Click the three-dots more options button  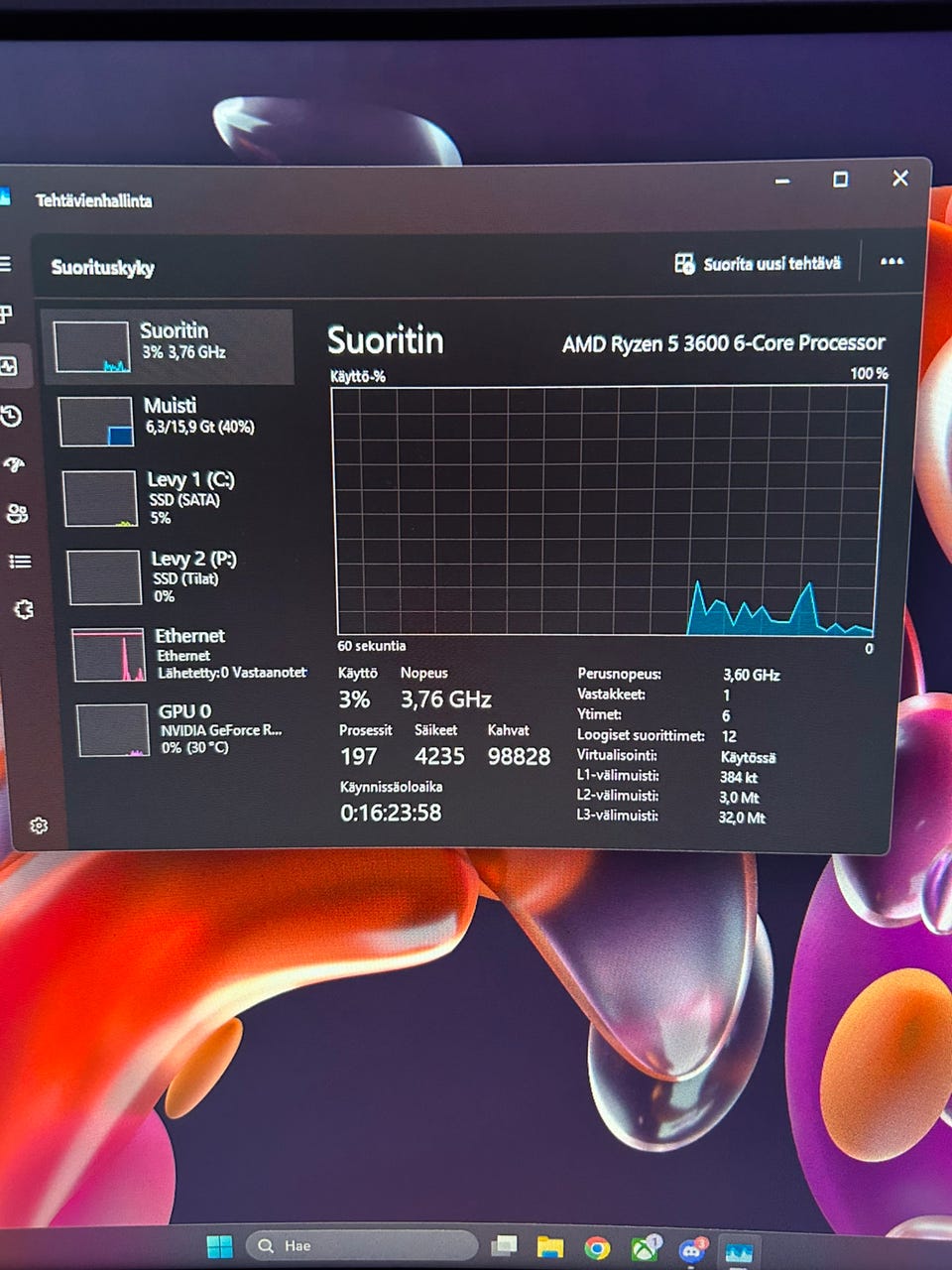point(892,262)
